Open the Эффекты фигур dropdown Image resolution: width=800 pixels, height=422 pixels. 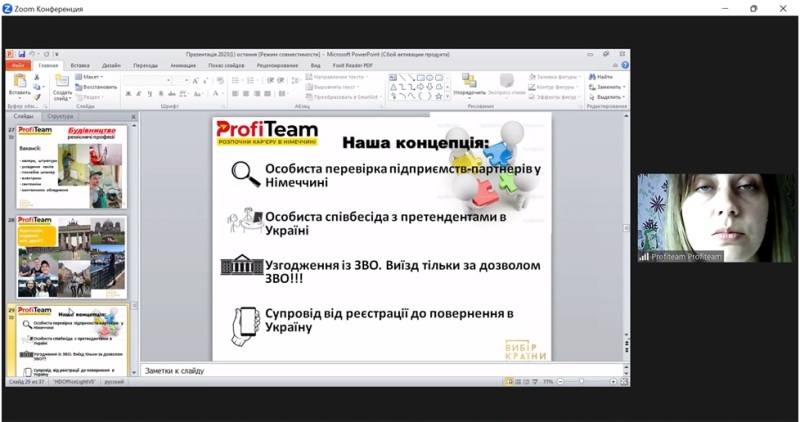coord(555,97)
